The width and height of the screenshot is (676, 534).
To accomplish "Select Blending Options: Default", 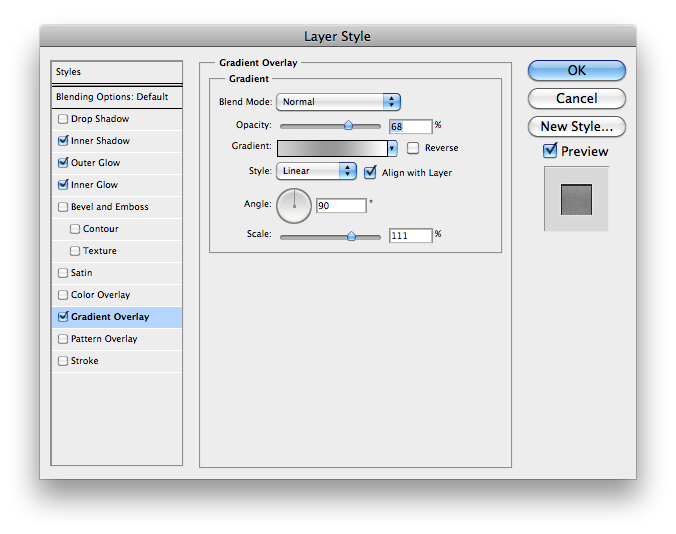I will point(117,97).
